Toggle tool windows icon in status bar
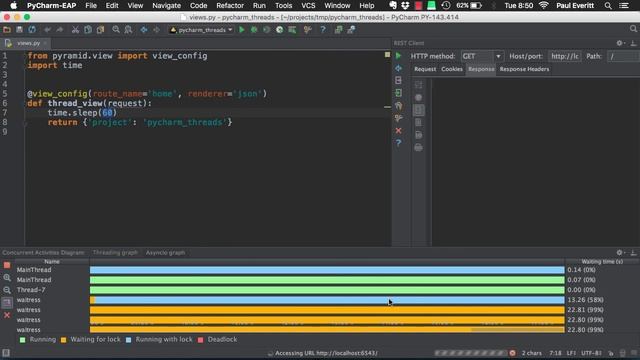 6,353
